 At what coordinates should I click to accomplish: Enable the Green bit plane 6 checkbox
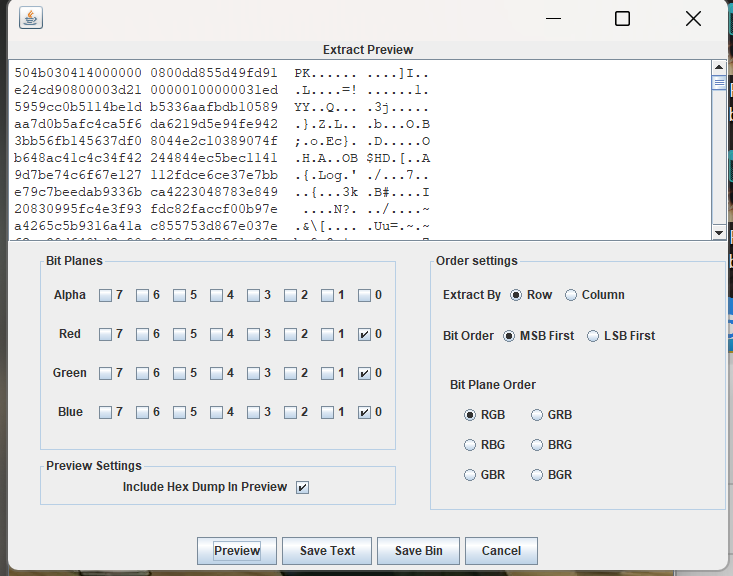coord(143,373)
